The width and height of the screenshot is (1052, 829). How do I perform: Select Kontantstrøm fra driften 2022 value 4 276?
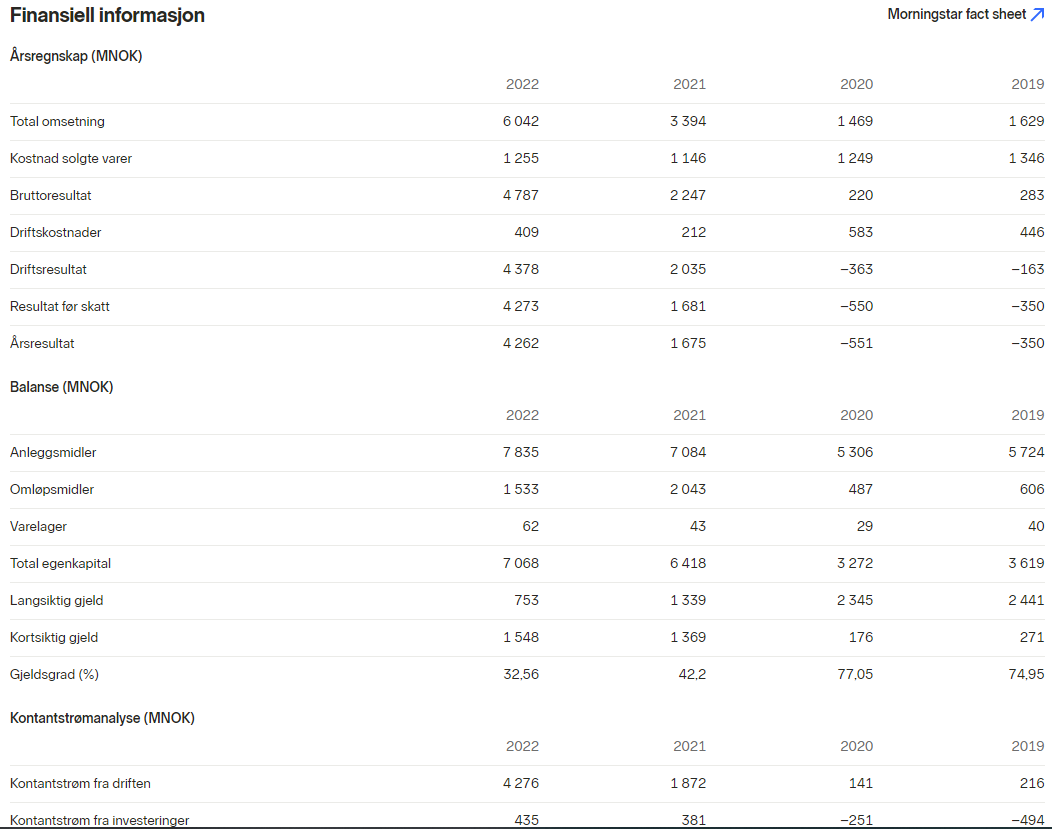[521, 783]
